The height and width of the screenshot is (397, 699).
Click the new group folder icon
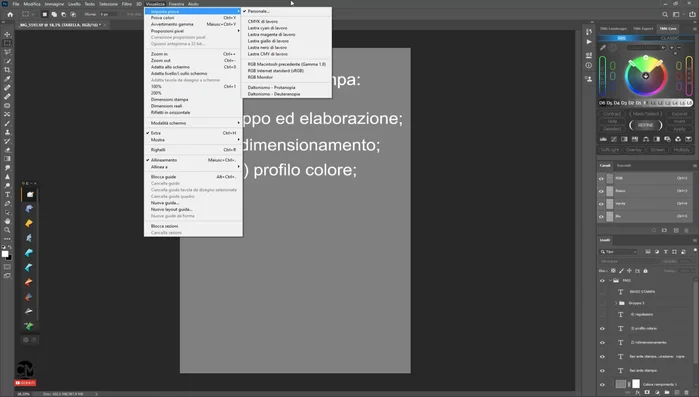(x=667, y=393)
